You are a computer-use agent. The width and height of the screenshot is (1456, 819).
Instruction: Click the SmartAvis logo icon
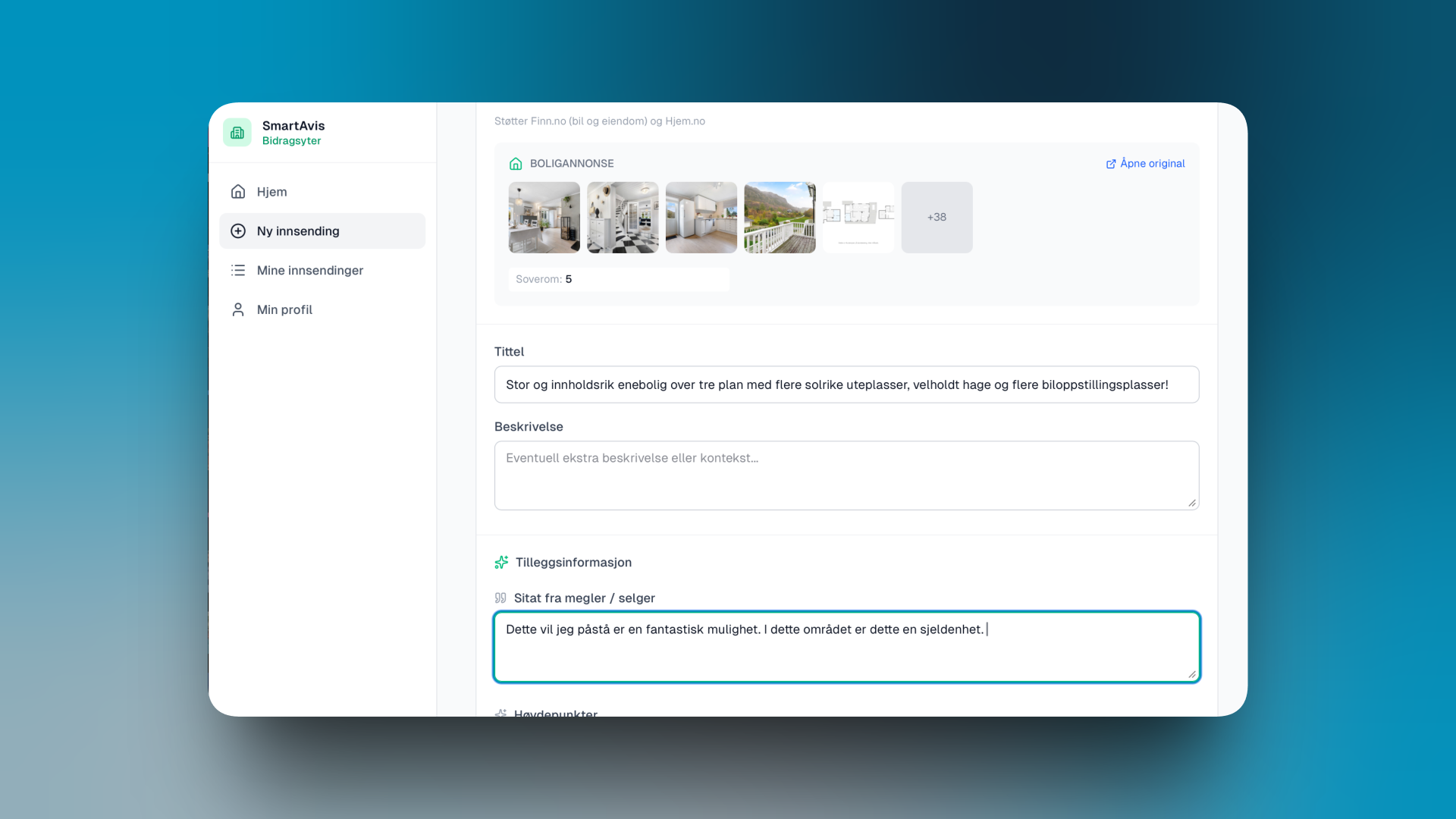(x=237, y=133)
